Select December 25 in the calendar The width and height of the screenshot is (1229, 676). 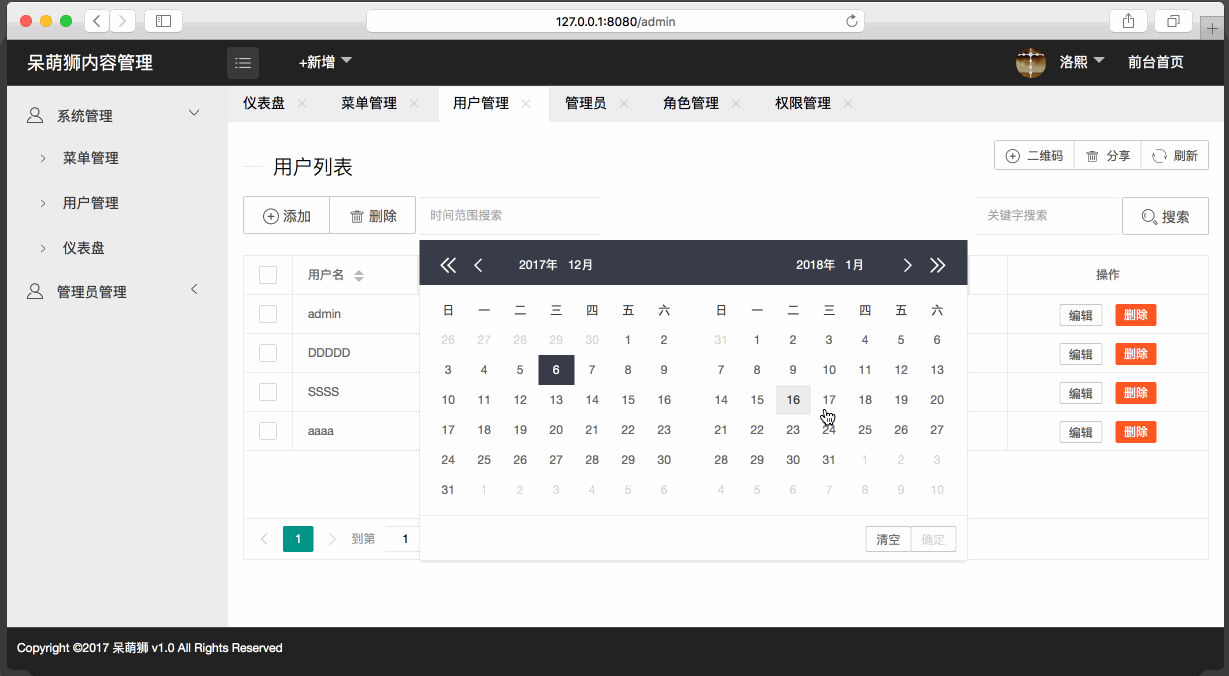pyautogui.click(x=484, y=460)
